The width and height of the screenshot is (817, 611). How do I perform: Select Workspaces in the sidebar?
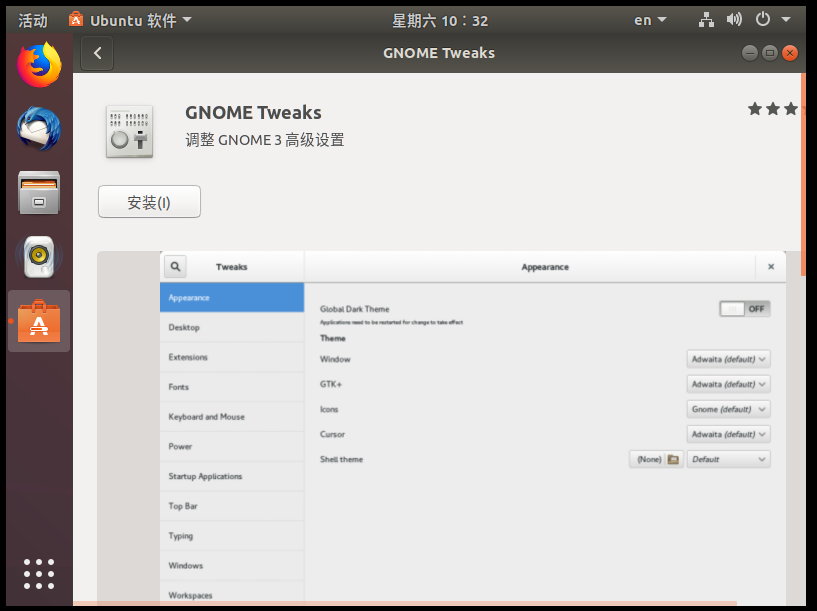(x=232, y=594)
